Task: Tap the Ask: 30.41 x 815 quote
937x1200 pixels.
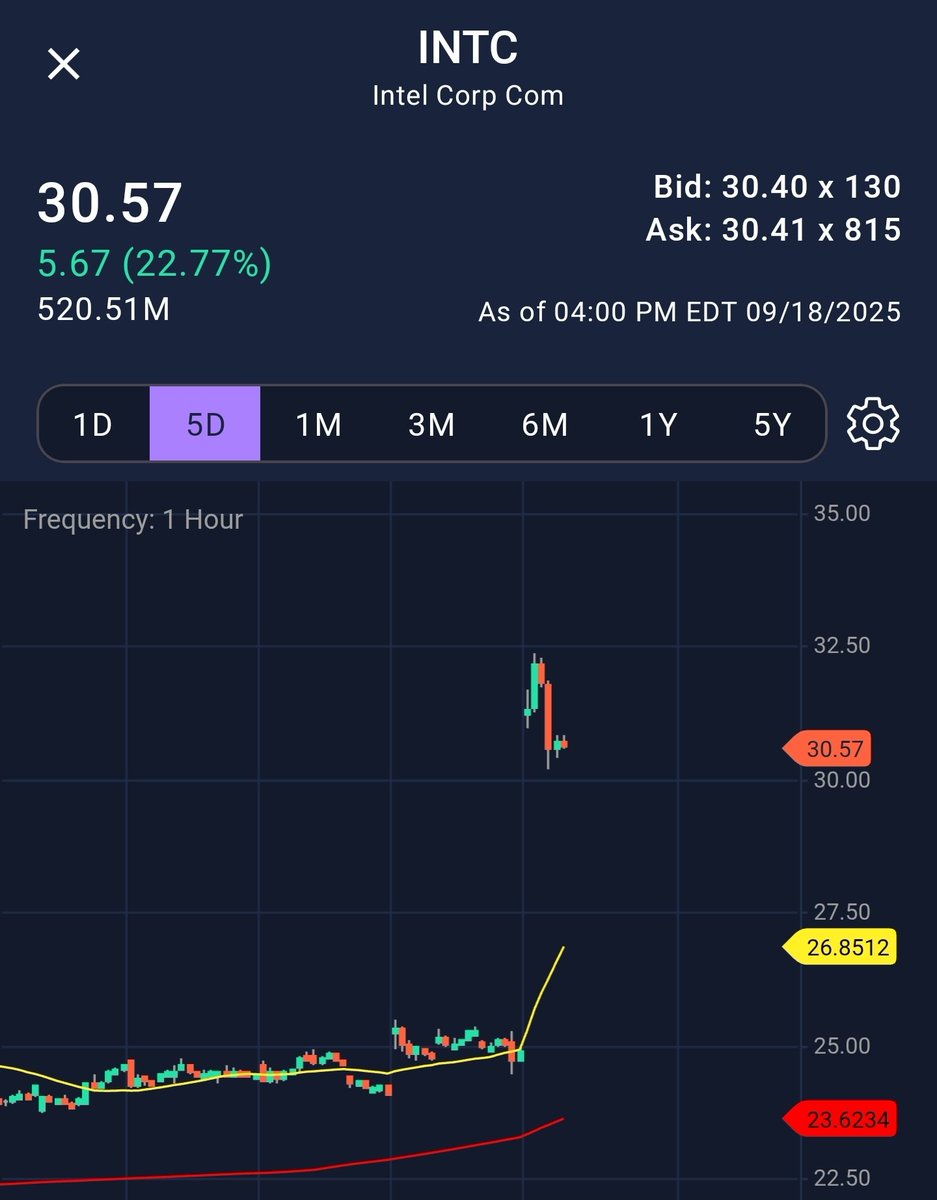Action: tap(773, 231)
